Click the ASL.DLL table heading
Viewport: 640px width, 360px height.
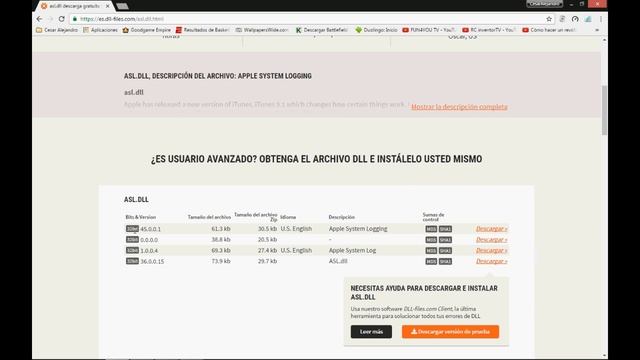coord(136,200)
